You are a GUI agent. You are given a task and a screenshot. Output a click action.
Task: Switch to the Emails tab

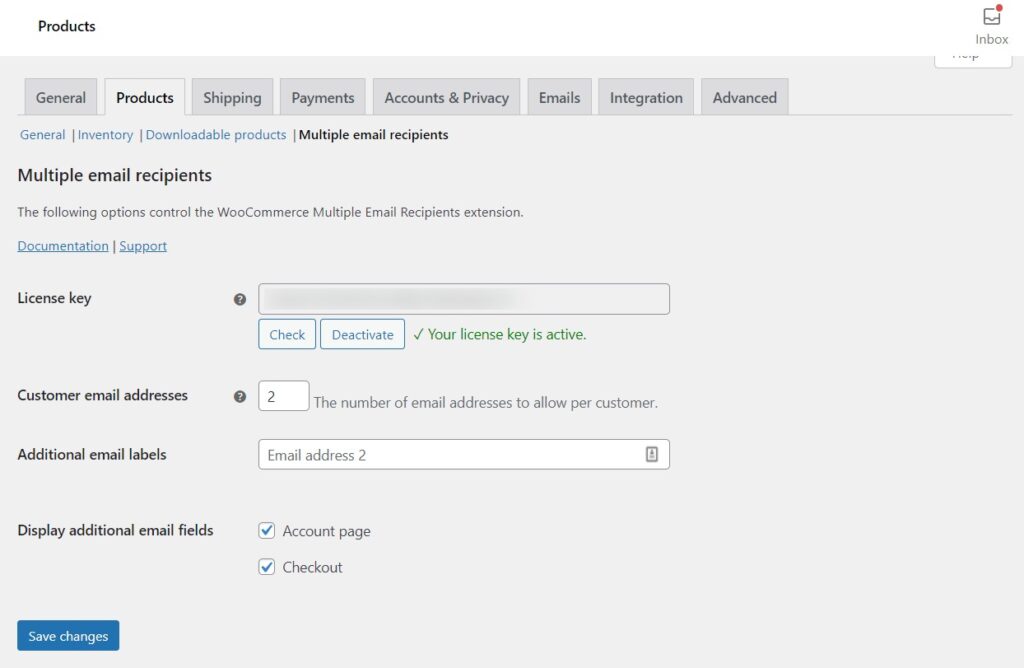559,97
